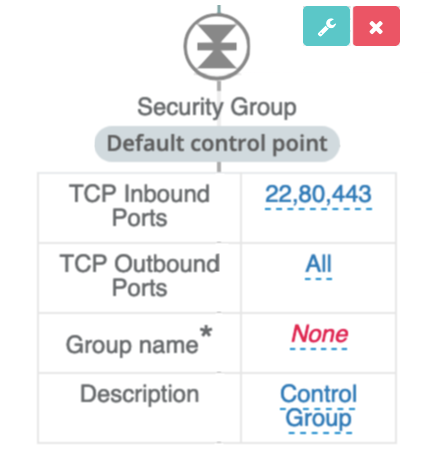Viewport: 434px width, 464px height.
Task: Click the Group name field label
Action: click(x=132, y=345)
